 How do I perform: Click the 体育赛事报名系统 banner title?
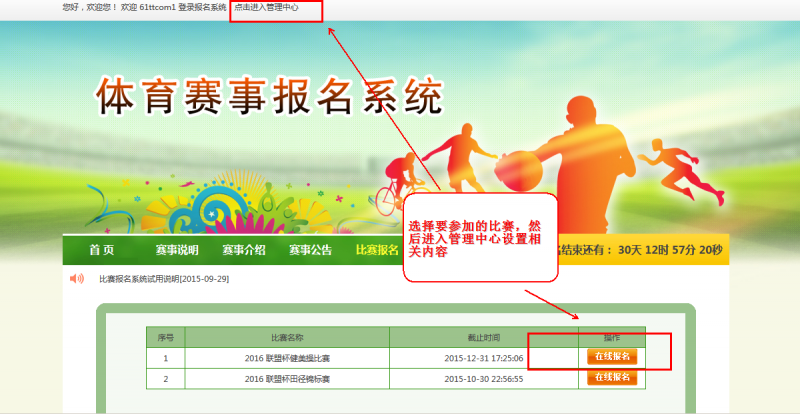point(268,97)
